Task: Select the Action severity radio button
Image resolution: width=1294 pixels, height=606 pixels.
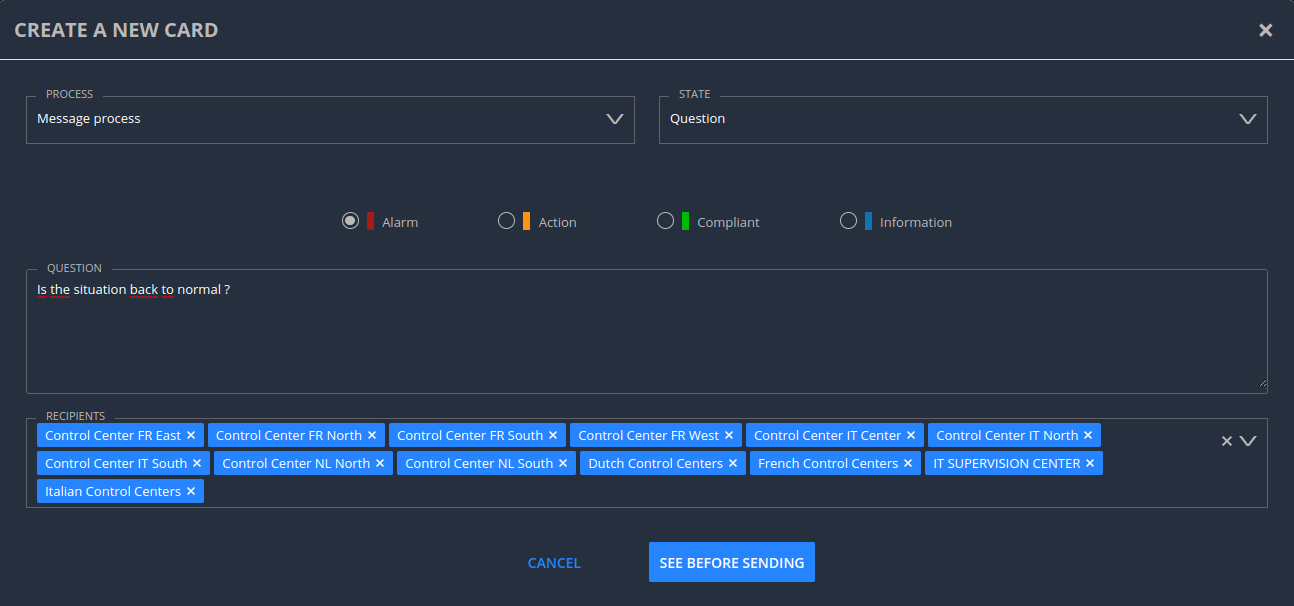Action: click(506, 220)
